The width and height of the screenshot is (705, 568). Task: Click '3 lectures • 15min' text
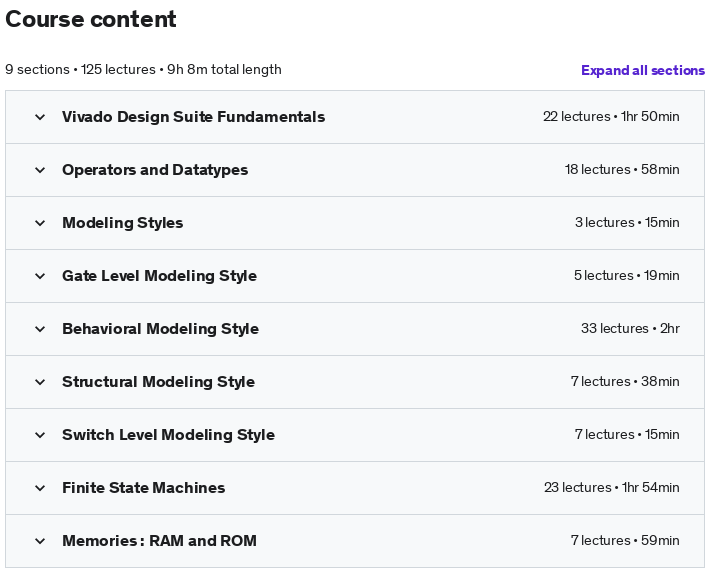[627, 223]
